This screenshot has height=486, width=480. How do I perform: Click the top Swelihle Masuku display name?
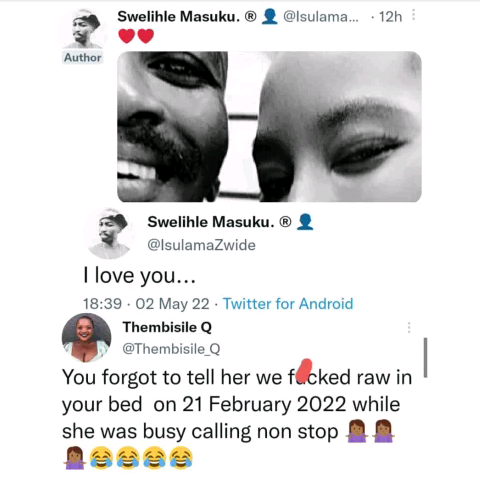pyautogui.click(x=179, y=17)
